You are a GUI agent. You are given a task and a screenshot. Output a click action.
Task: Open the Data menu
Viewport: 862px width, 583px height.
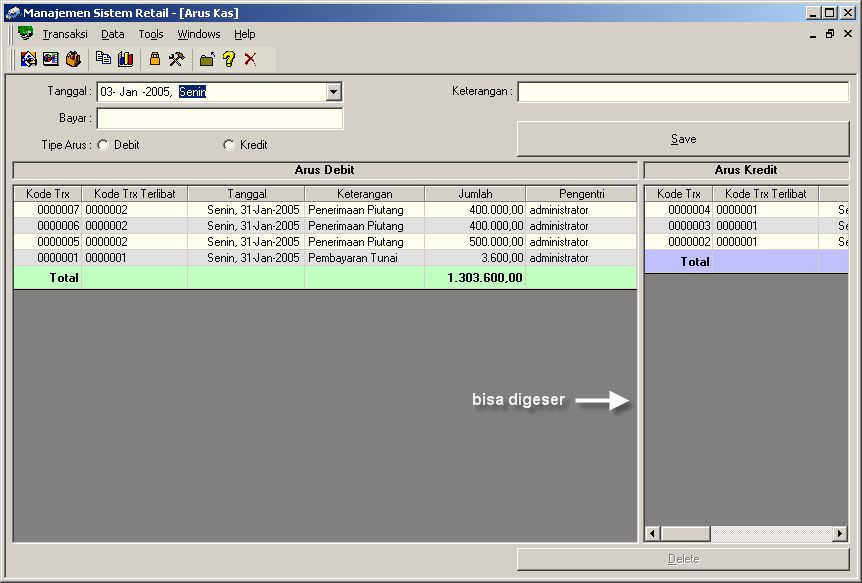point(112,34)
